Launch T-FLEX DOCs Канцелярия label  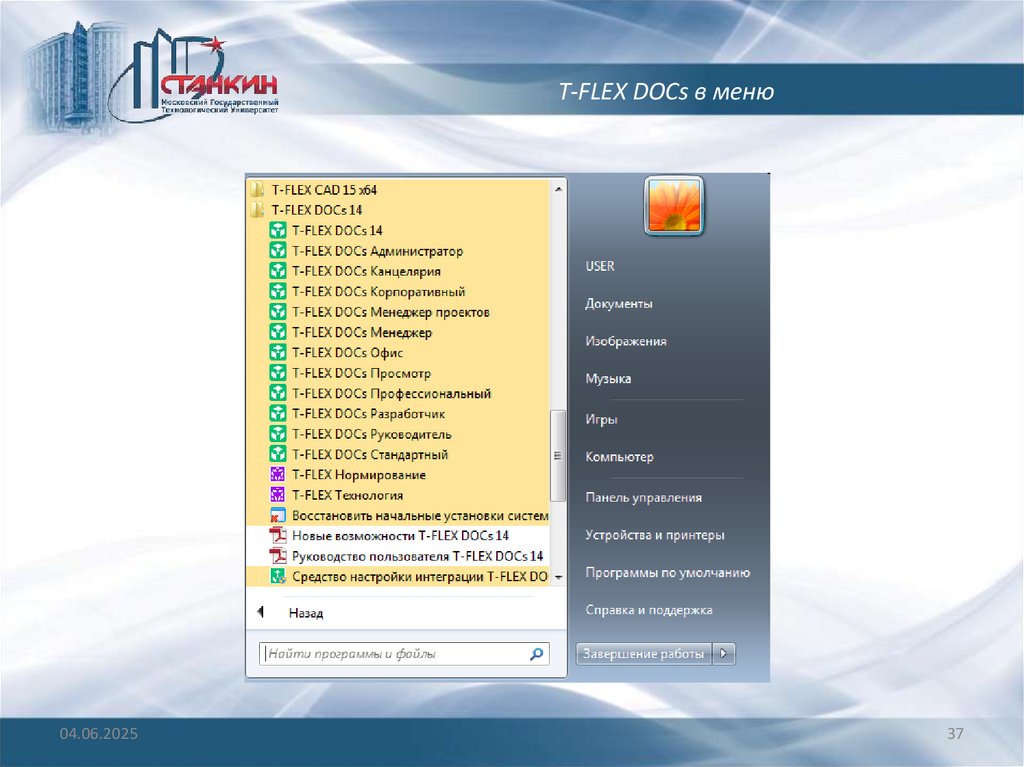(x=366, y=271)
